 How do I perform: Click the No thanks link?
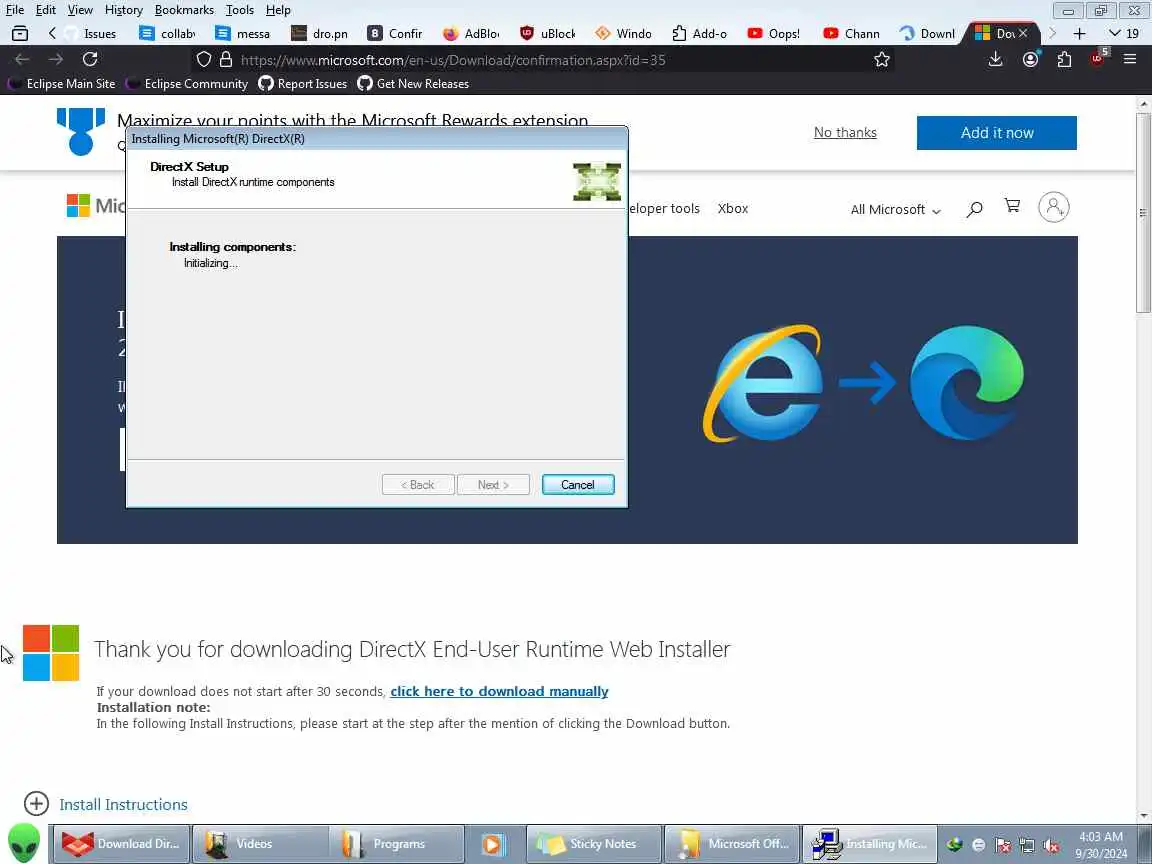845,132
